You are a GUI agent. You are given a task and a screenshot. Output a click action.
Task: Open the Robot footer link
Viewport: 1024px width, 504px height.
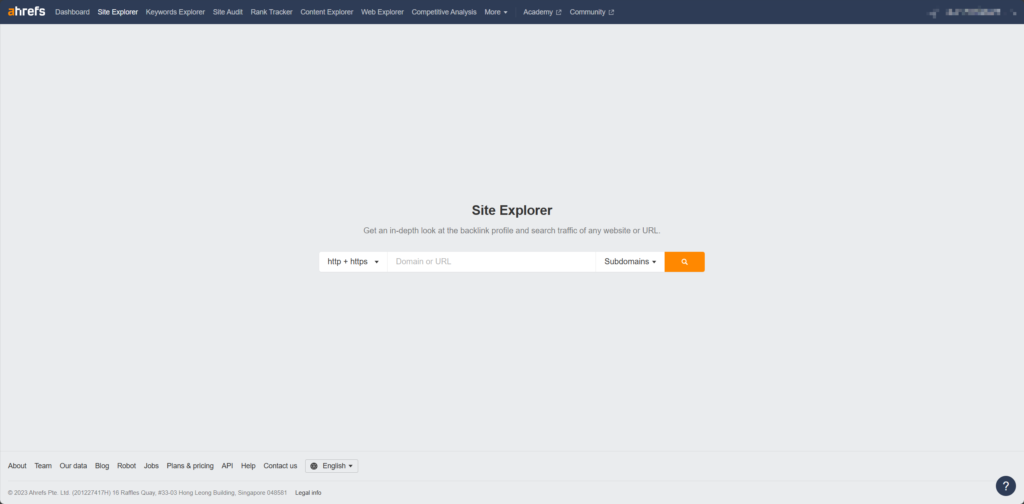(127, 466)
